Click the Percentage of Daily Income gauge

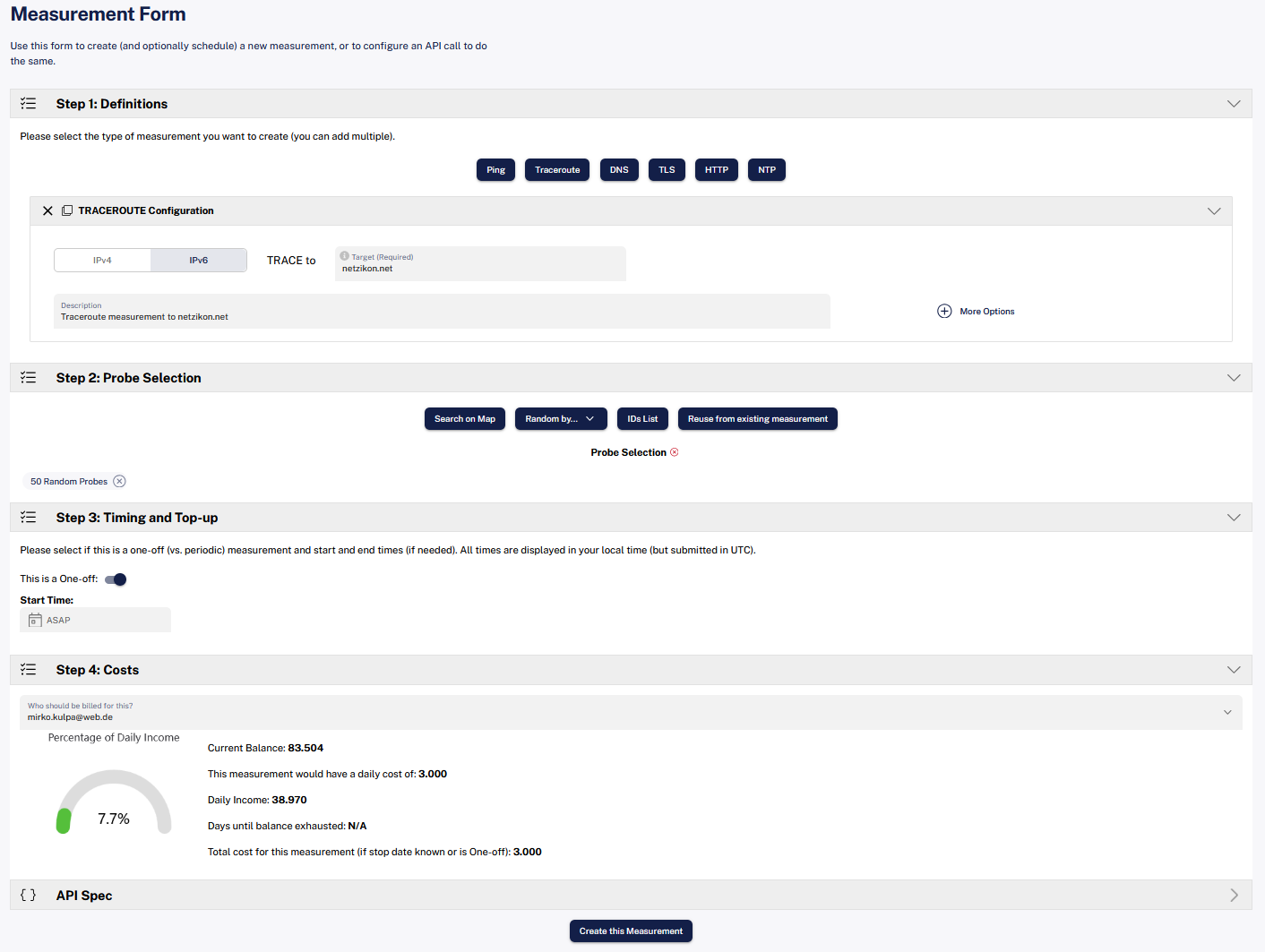pos(114,802)
